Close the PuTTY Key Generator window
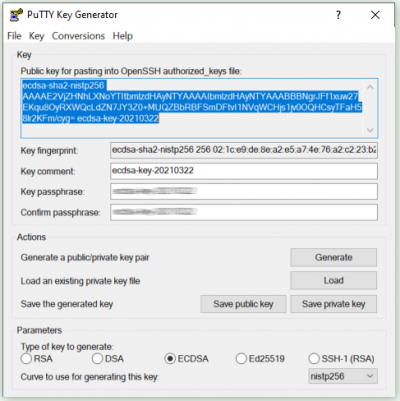400x401 pixels. [375, 15]
